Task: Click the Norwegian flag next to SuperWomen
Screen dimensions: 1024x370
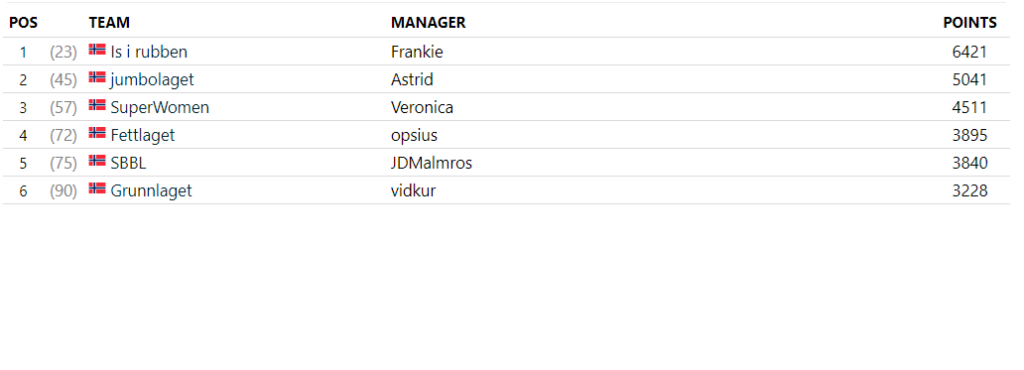Action: 97,105
